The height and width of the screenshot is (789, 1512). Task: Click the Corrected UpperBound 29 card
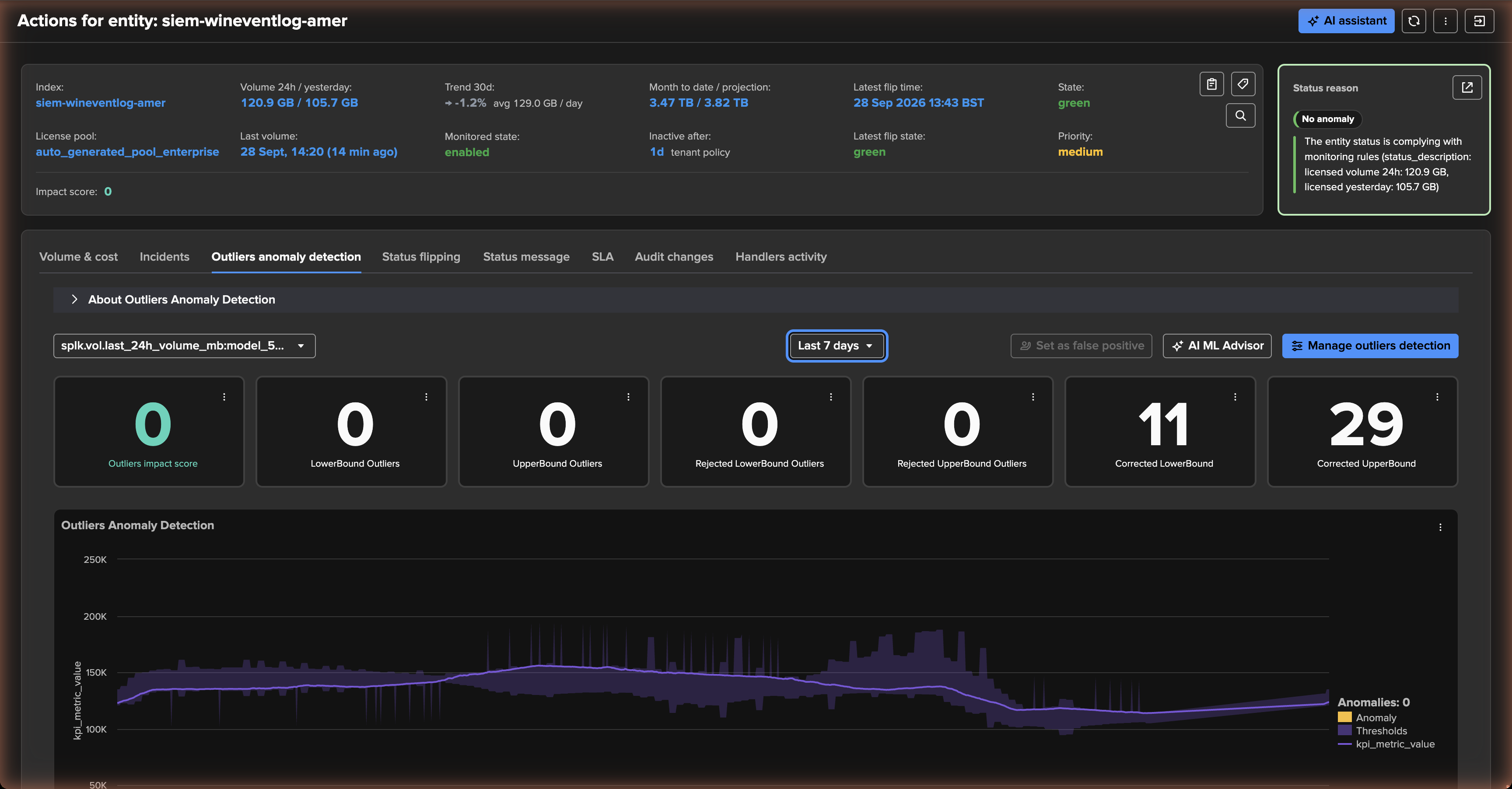tap(1362, 432)
